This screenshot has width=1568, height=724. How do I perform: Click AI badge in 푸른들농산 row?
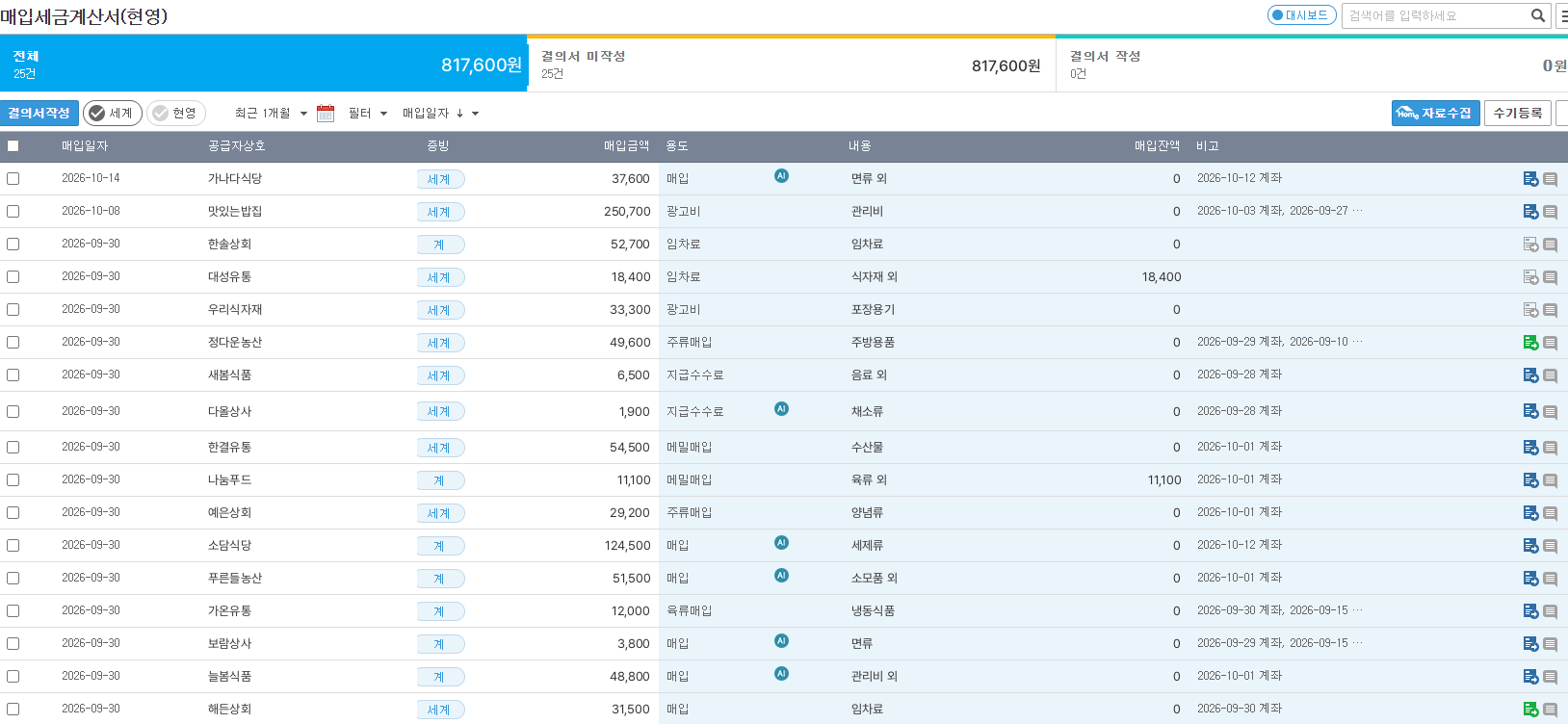(781, 576)
